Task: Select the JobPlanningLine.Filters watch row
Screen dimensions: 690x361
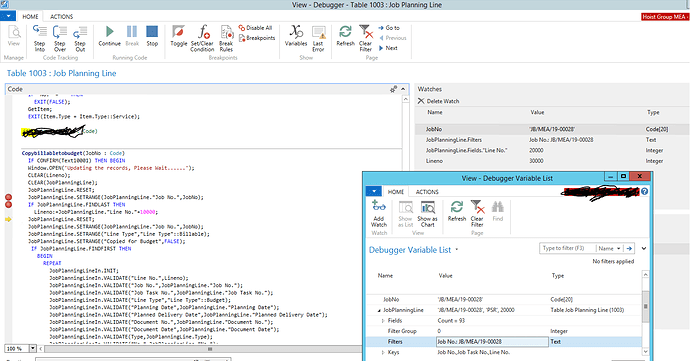Action: pyautogui.click(x=552, y=140)
